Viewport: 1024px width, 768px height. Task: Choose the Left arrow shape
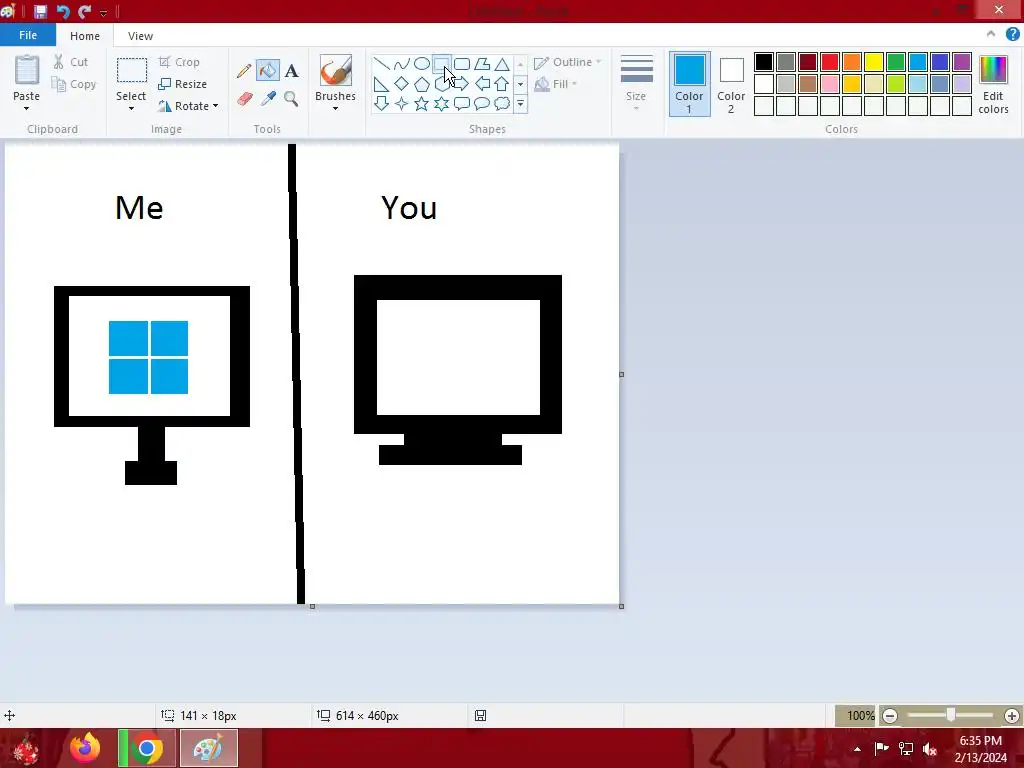[x=482, y=84]
